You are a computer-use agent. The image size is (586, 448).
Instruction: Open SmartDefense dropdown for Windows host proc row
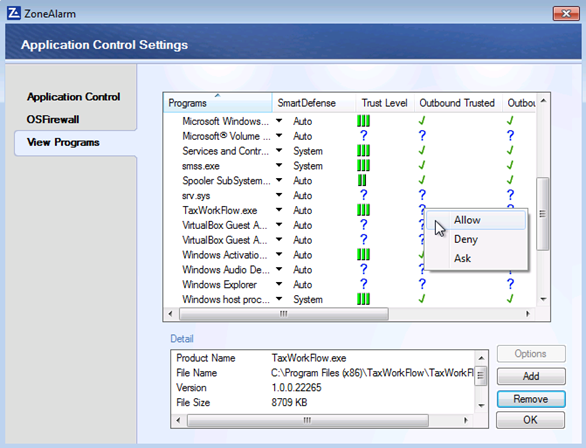[279, 299]
